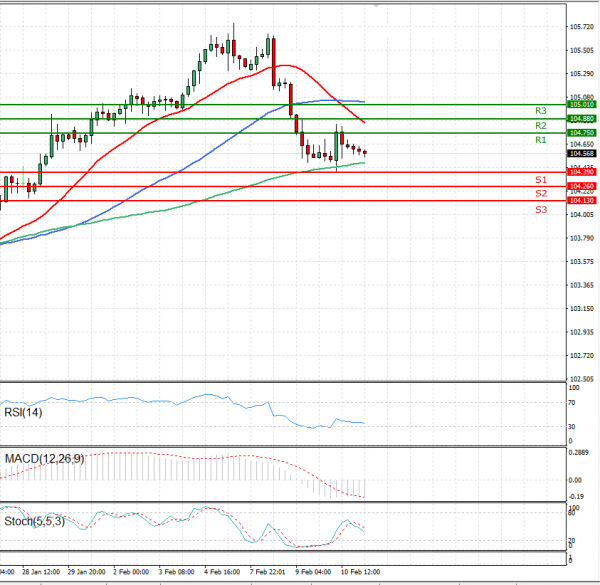Viewport: 600px width, 585px height.
Task: Click the RSI 30 level label
Action: [x=571, y=427]
